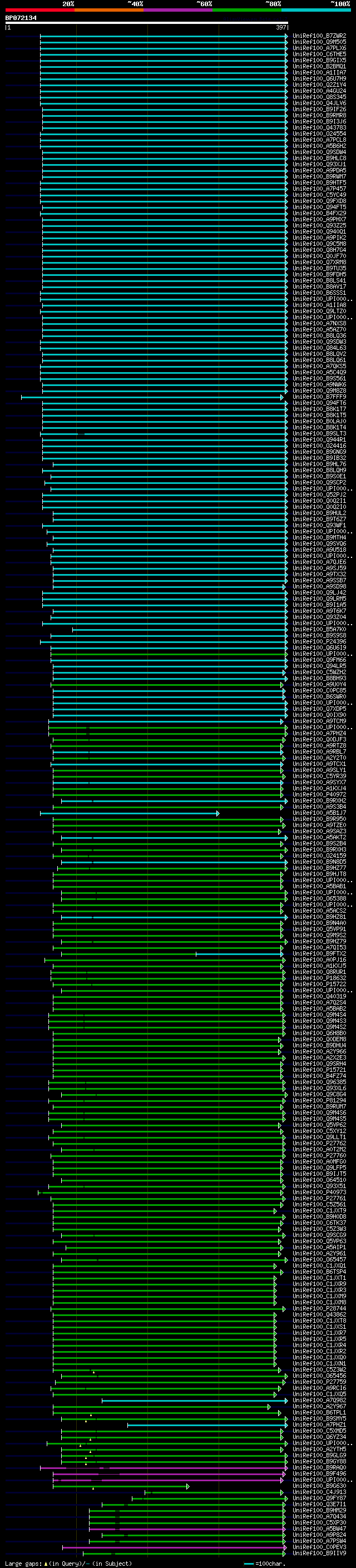
Task: Select the UniRef100_Q8S345 label
Action: (319, 97)
